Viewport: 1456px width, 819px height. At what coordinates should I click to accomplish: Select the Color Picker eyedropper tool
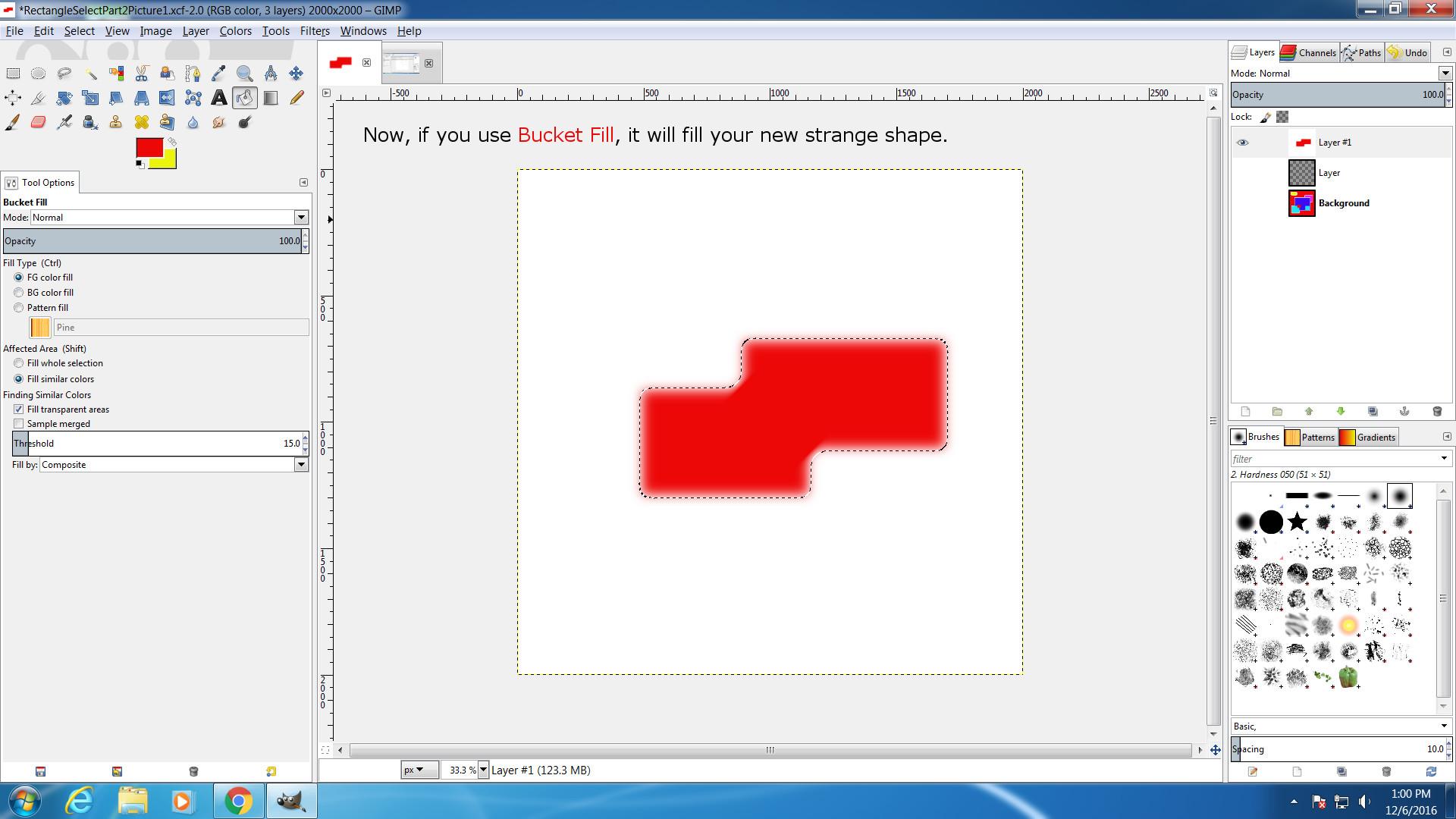pos(218,74)
